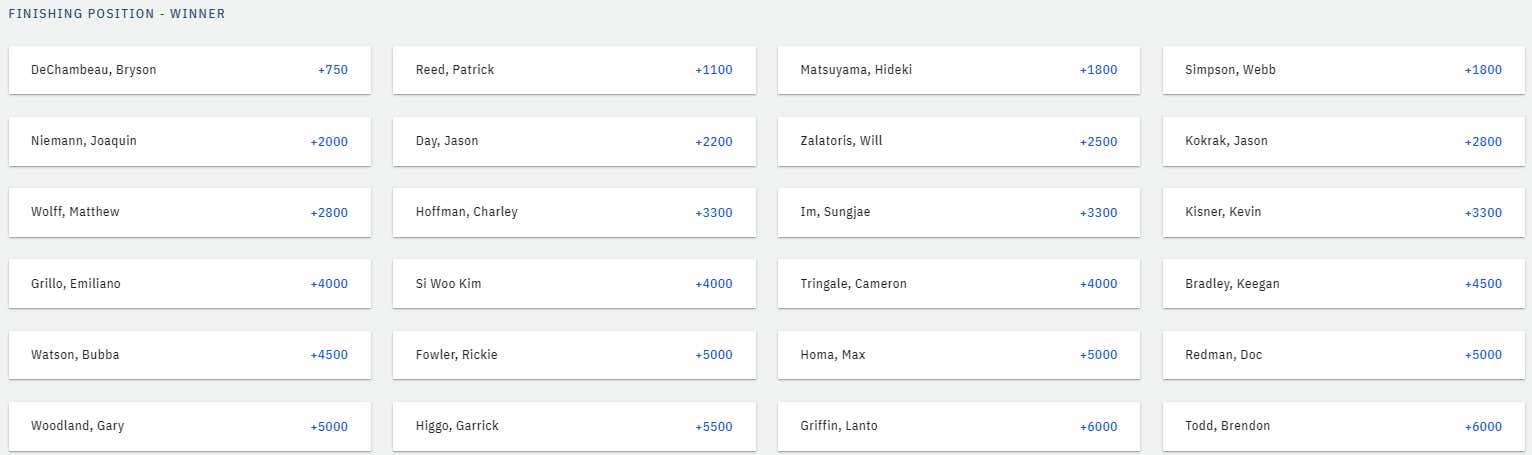1532x455 pixels.
Task: Select Niemann, Joaquin at +2000
Action: (x=190, y=141)
